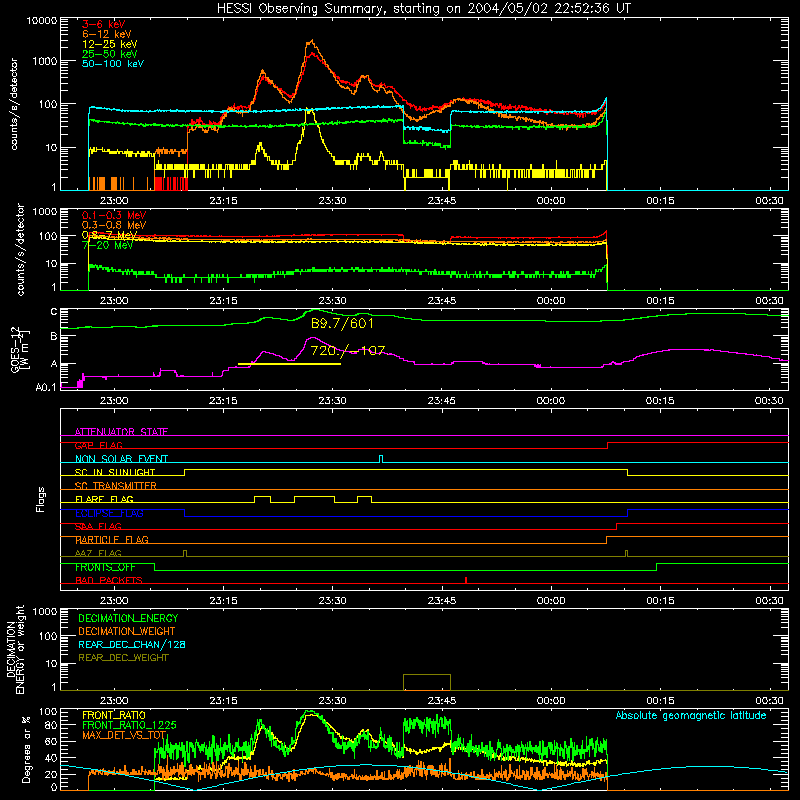Viewport: 800px width, 800px height.
Task: Click the 720./-107 position annotation
Action: click(x=347, y=351)
